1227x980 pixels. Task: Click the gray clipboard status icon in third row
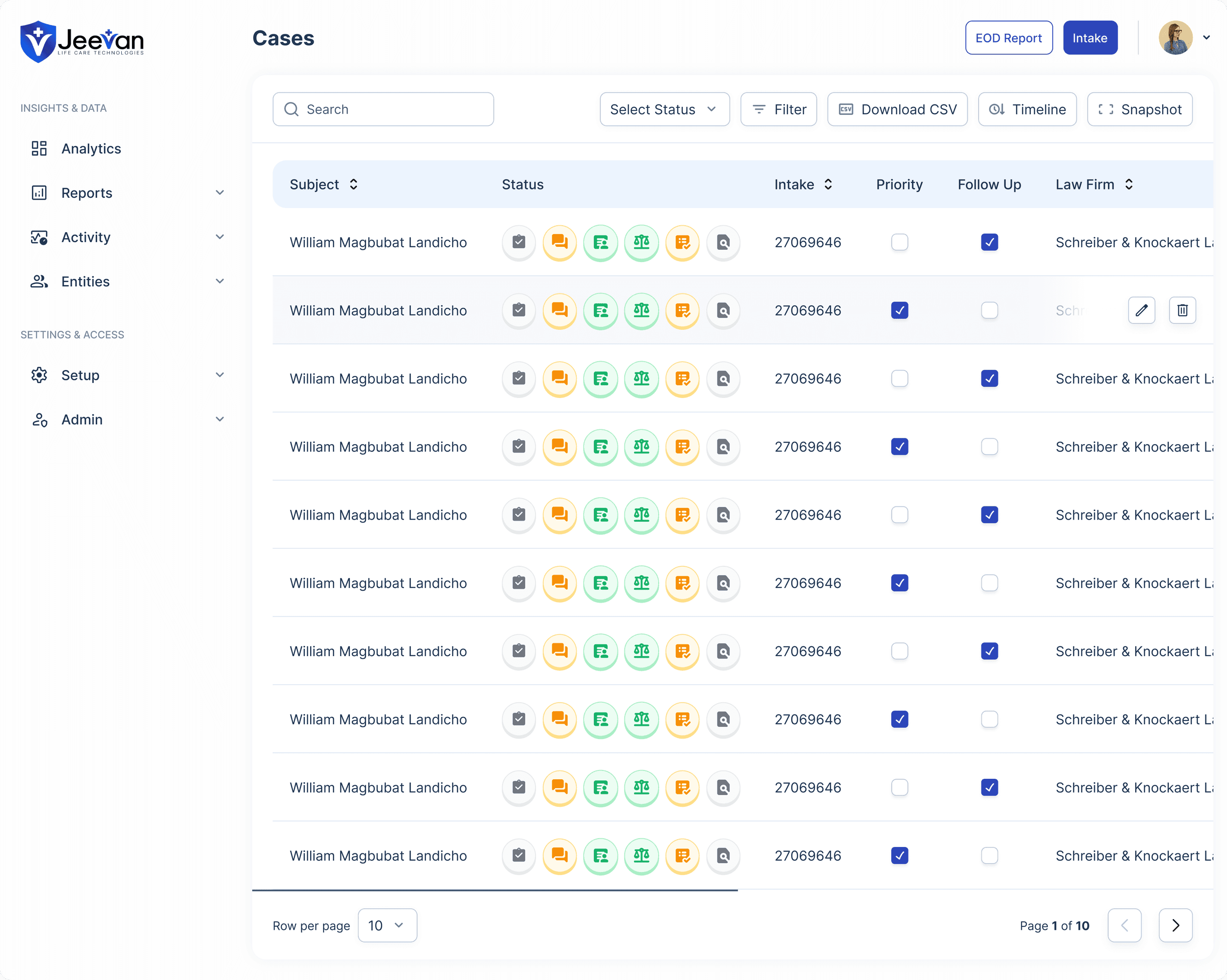coord(518,378)
